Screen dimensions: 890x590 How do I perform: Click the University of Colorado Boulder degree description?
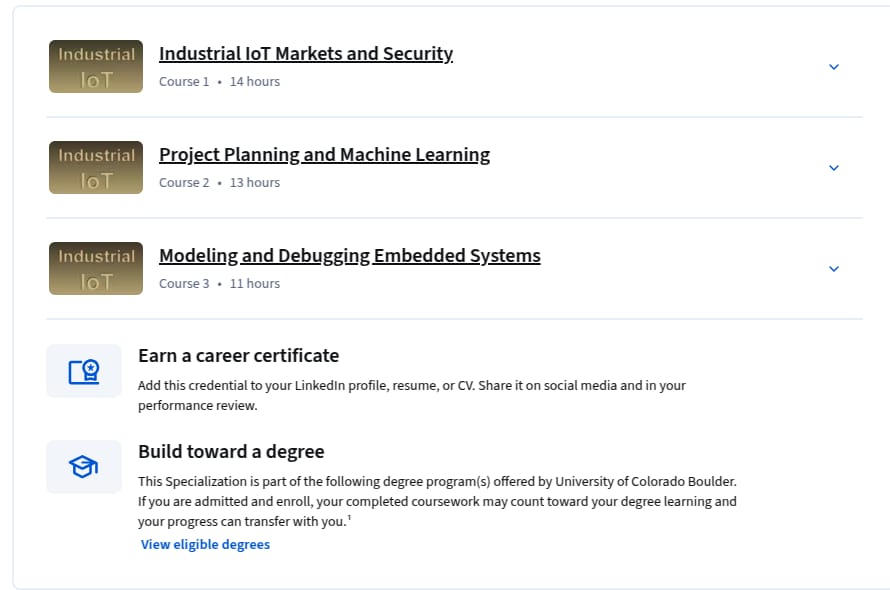437,501
